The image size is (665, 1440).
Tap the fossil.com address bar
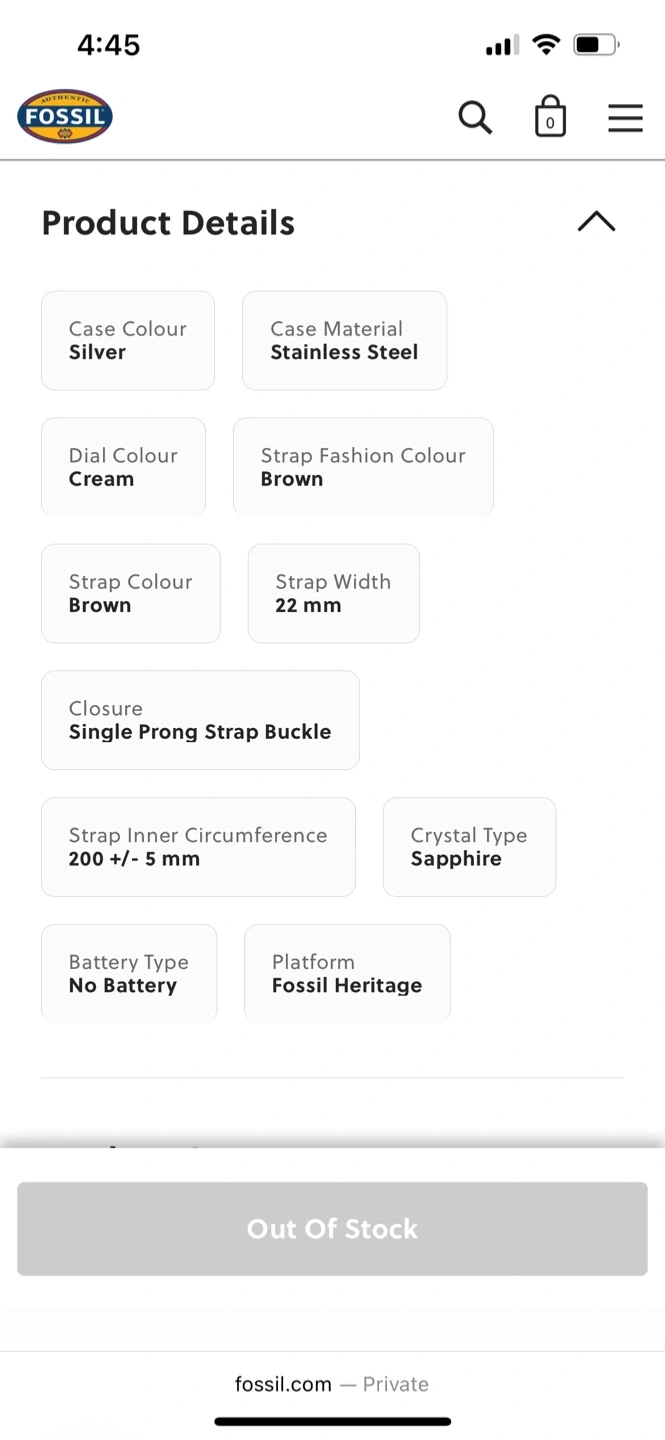332,1384
